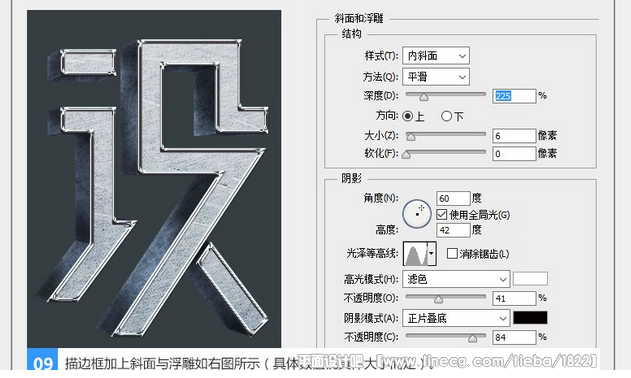Image resolution: width=631 pixels, height=378 pixels.
Task: Toggle 使用全局光 global light checkbox
Action: click(x=441, y=215)
